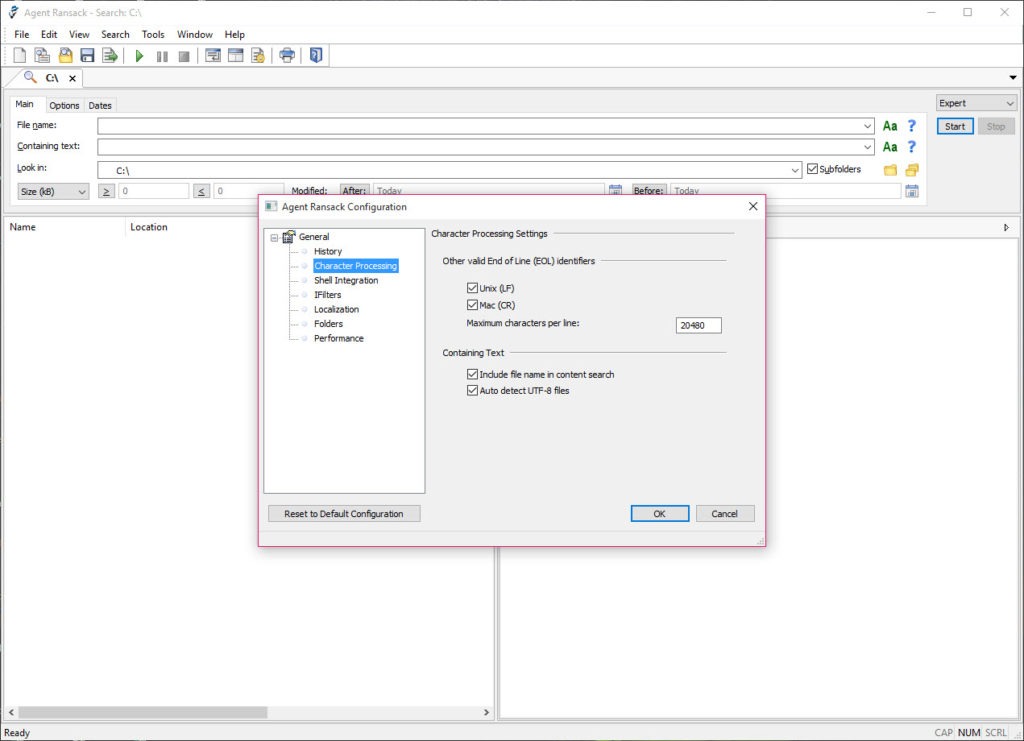Toggle the greater-than-or-equal size button
1024x741 pixels.
point(106,191)
